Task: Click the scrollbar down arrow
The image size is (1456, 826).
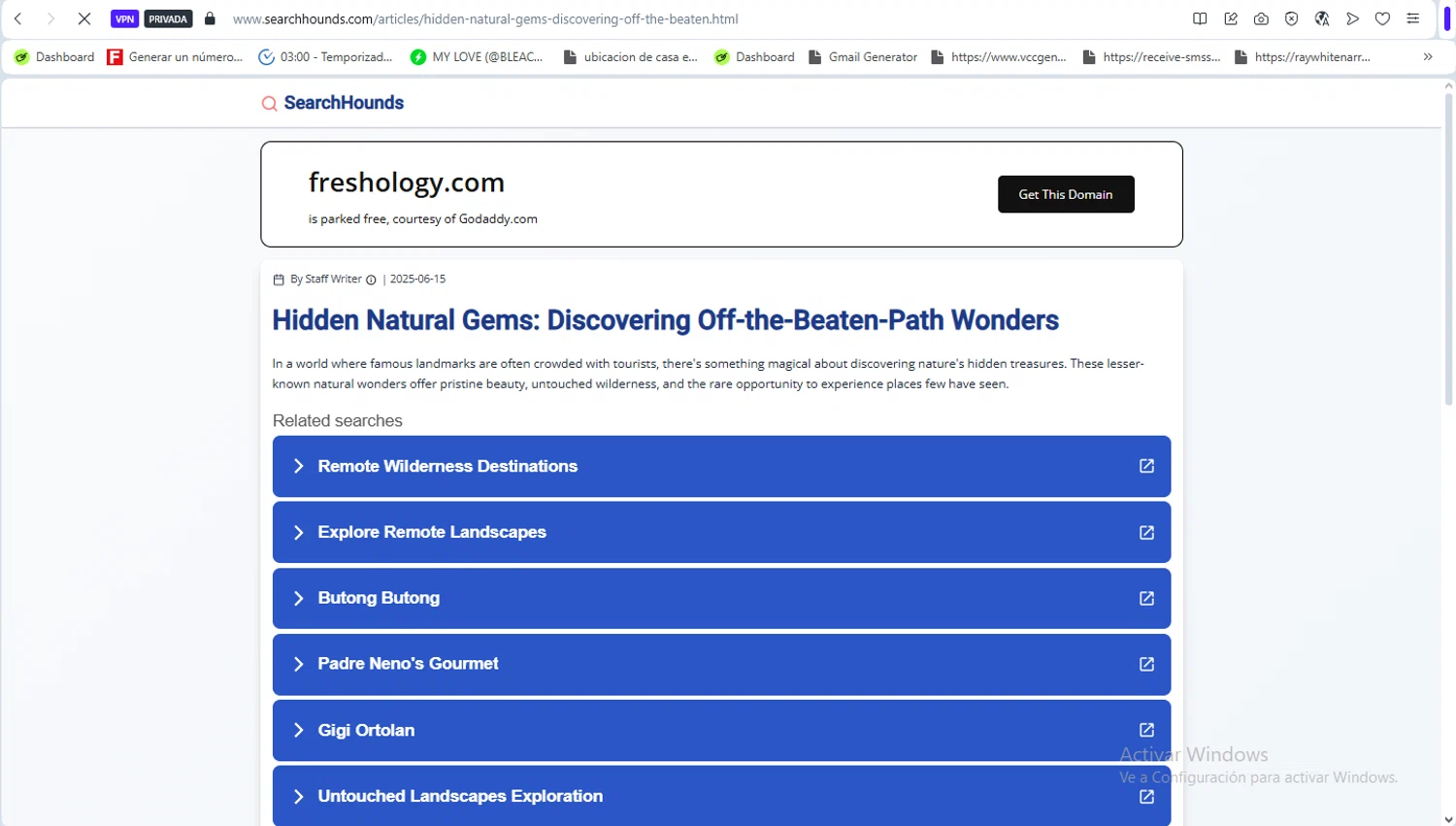Action: [x=1448, y=819]
